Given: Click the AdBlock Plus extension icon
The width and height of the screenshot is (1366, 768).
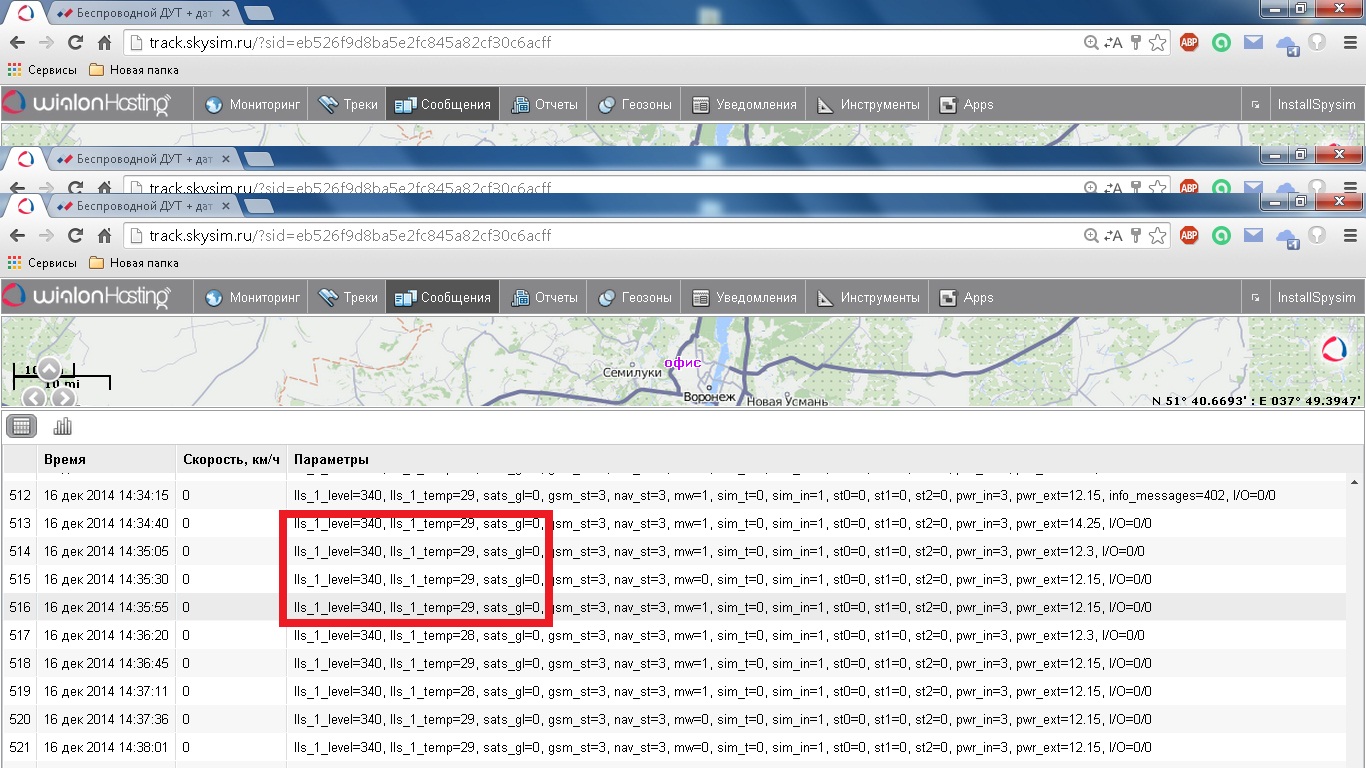Looking at the screenshot, I should (x=1189, y=236).
